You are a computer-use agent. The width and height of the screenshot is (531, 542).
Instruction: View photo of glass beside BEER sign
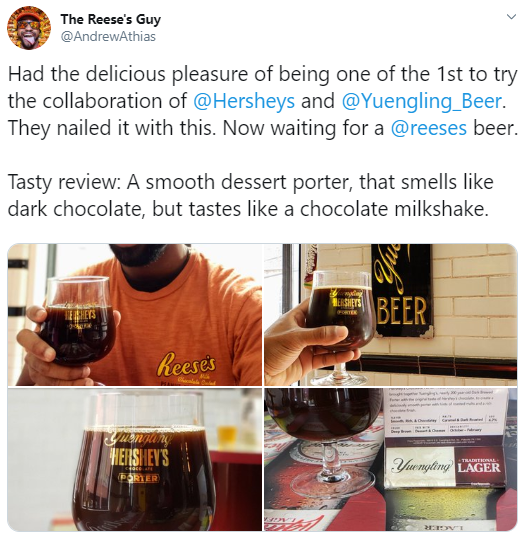(x=391, y=315)
